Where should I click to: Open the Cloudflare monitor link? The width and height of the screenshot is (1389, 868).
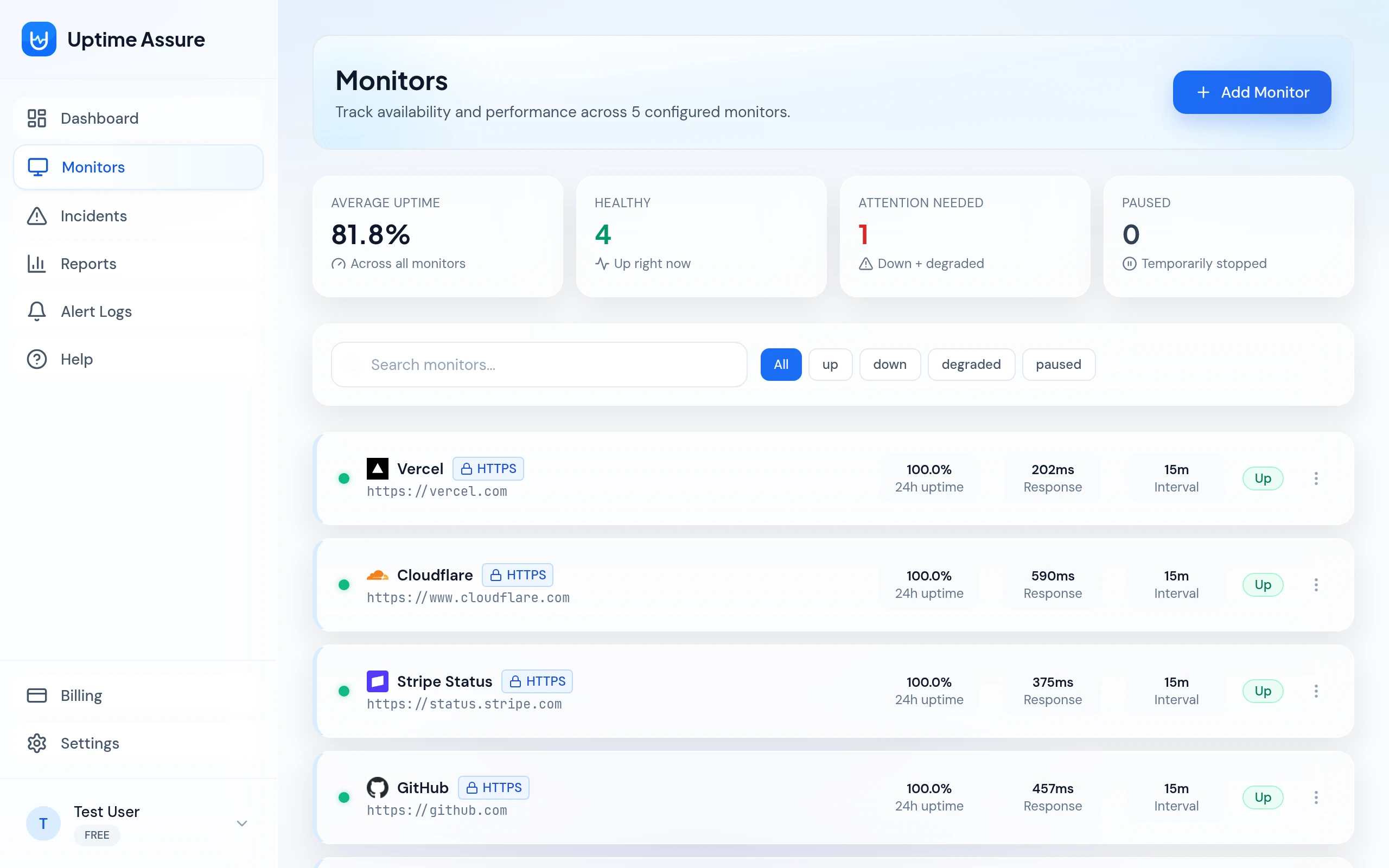468,598
